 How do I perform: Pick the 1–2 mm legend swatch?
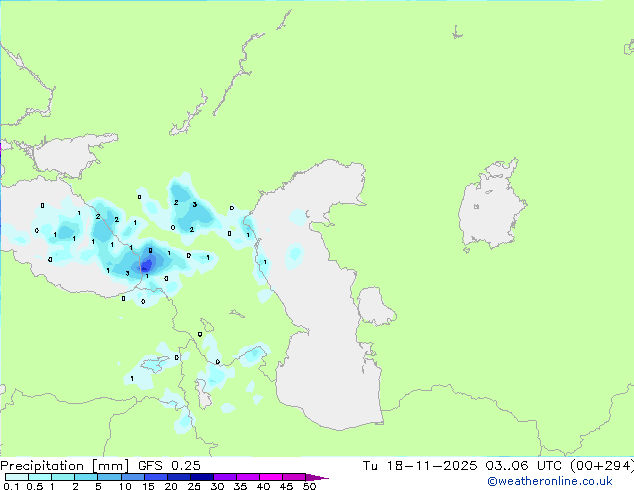click(63, 477)
